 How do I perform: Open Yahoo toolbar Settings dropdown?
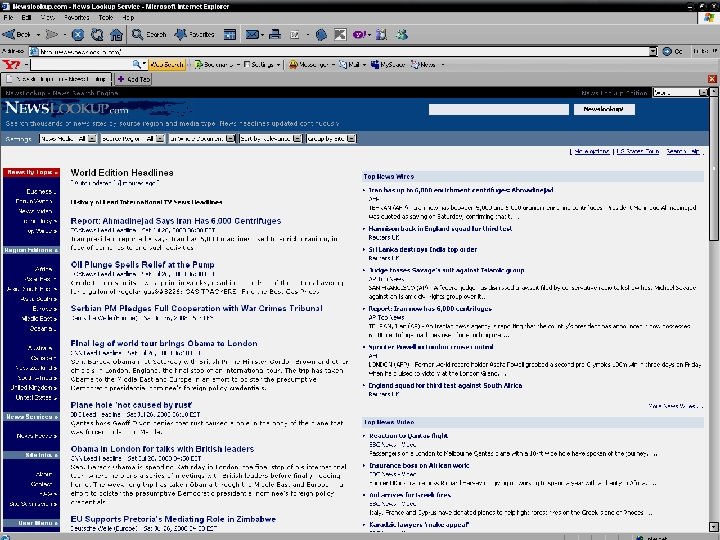pyautogui.click(x=262, y=65)
